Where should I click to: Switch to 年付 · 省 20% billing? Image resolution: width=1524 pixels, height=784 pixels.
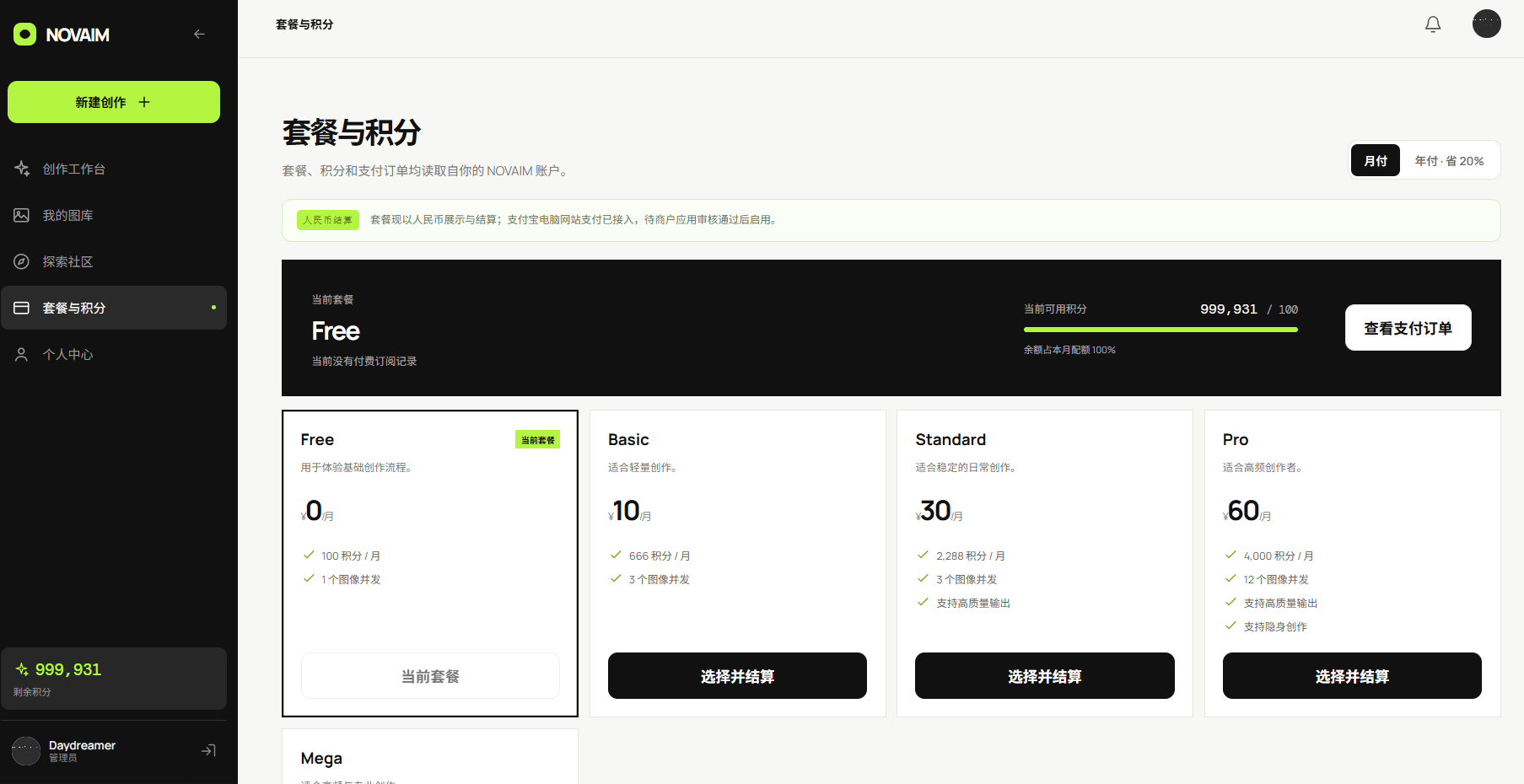click(x=1449, y=160)
